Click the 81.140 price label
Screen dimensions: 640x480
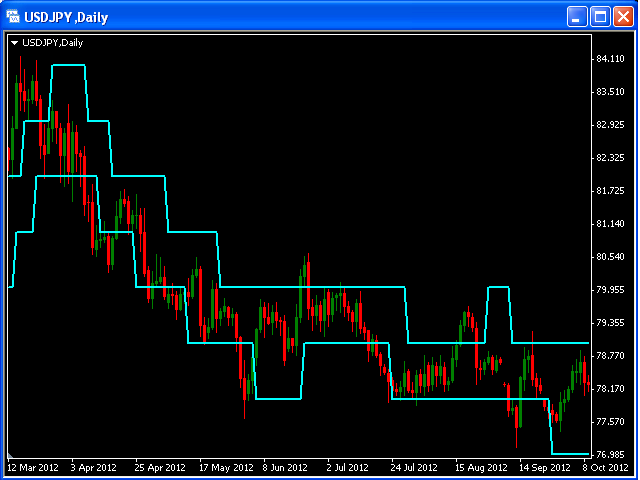click(x=610, y=224)
